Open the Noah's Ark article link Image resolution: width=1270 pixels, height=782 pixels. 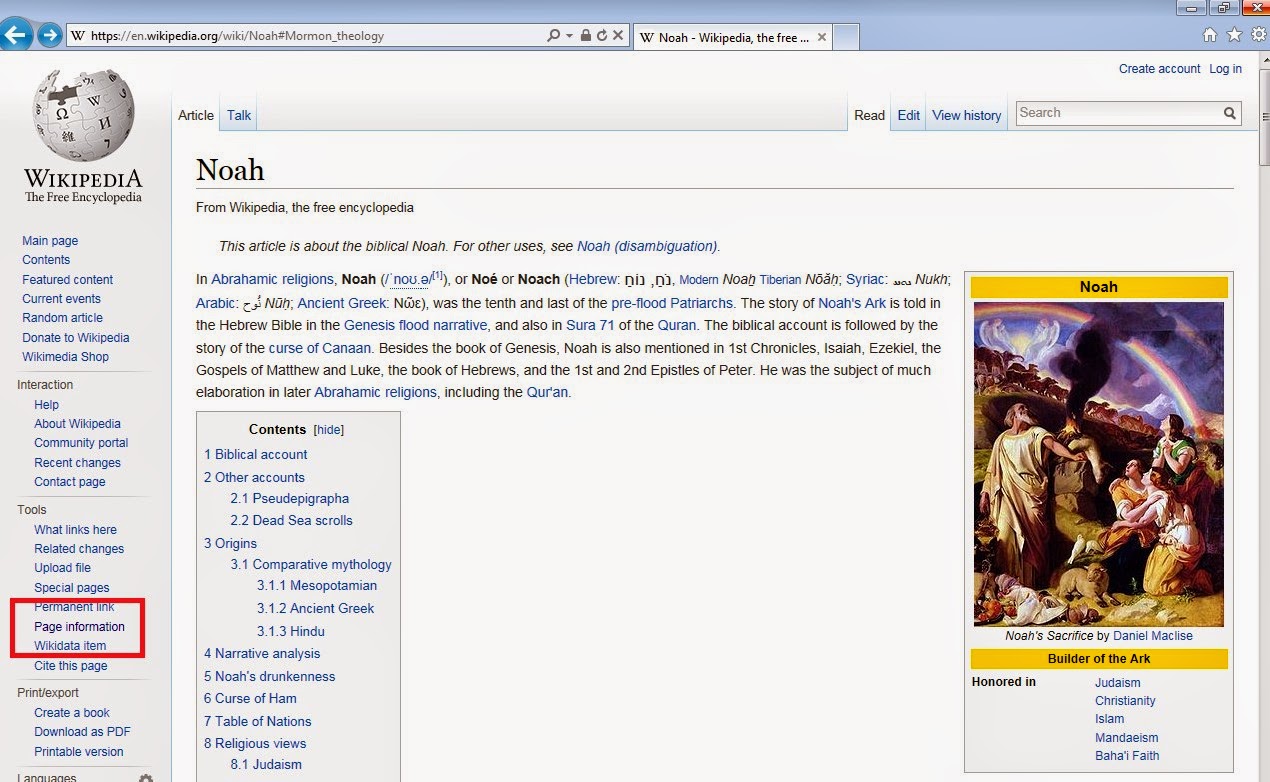853,303
